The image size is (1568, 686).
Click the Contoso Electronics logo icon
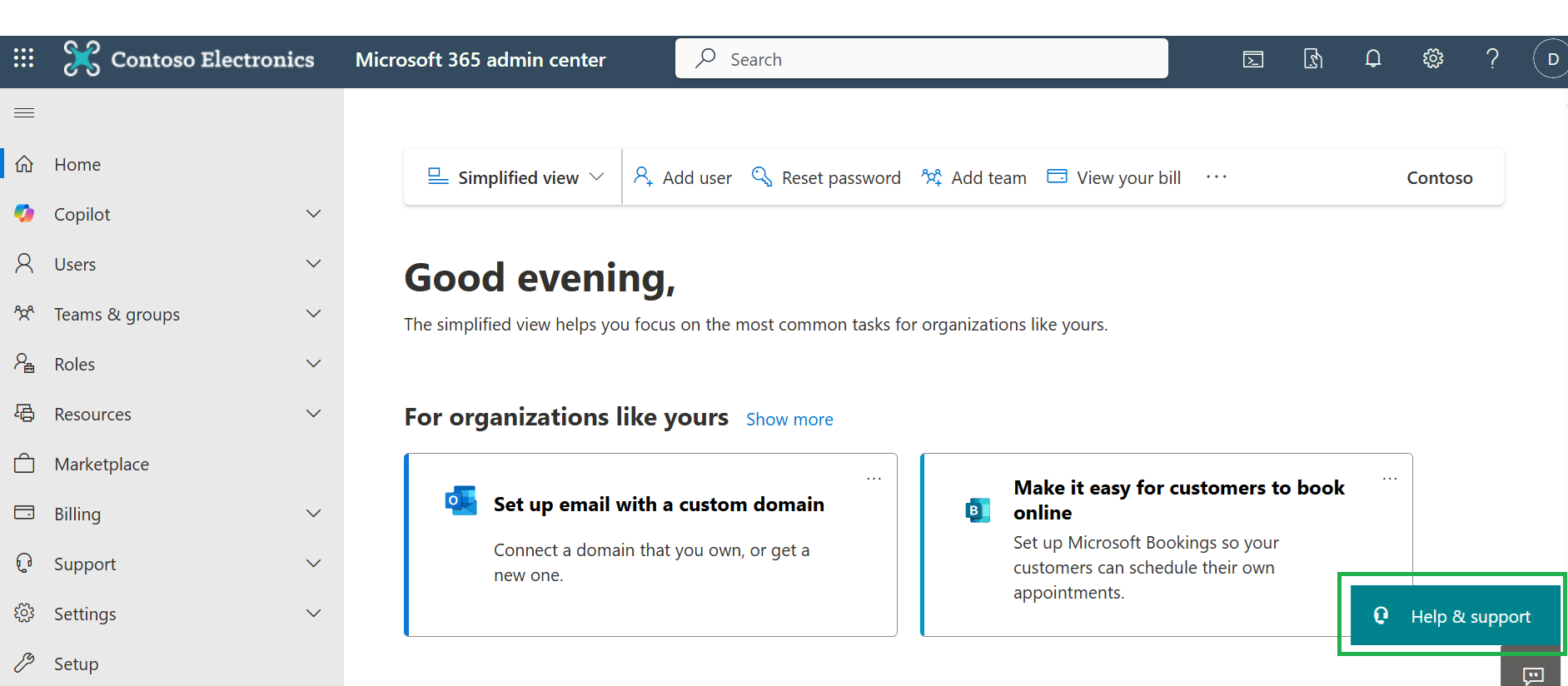(x=82, y=58)
